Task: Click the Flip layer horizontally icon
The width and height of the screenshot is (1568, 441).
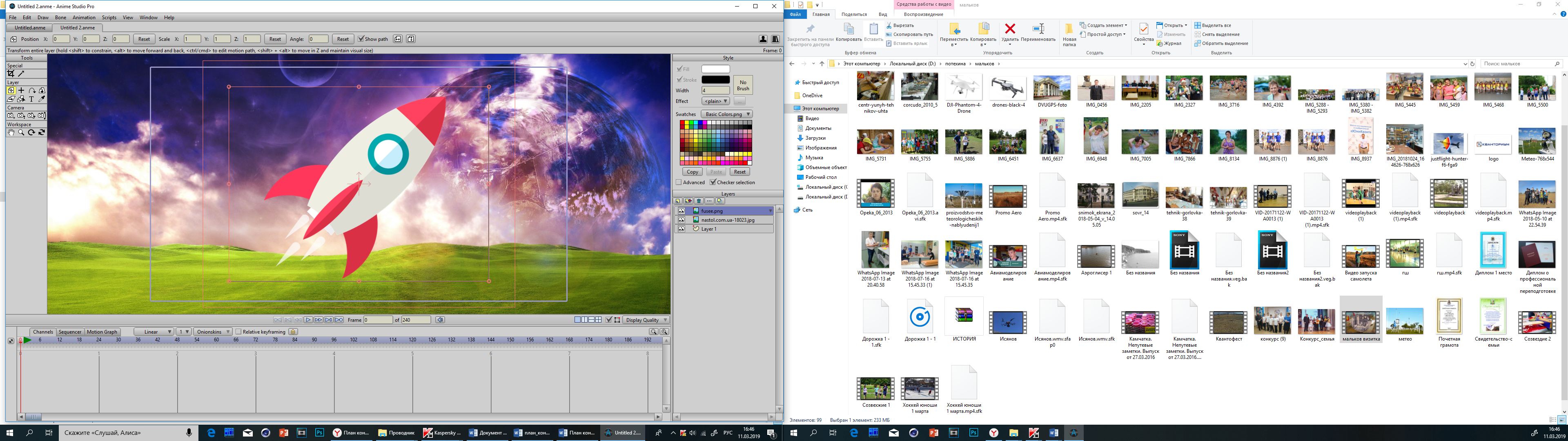Action: (x=397, y=39)
